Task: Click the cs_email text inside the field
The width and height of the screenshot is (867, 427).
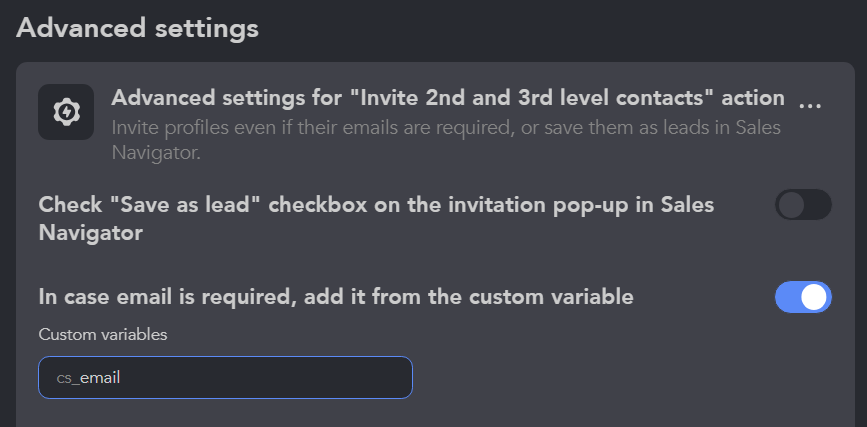Action: [x=88, y=378]
